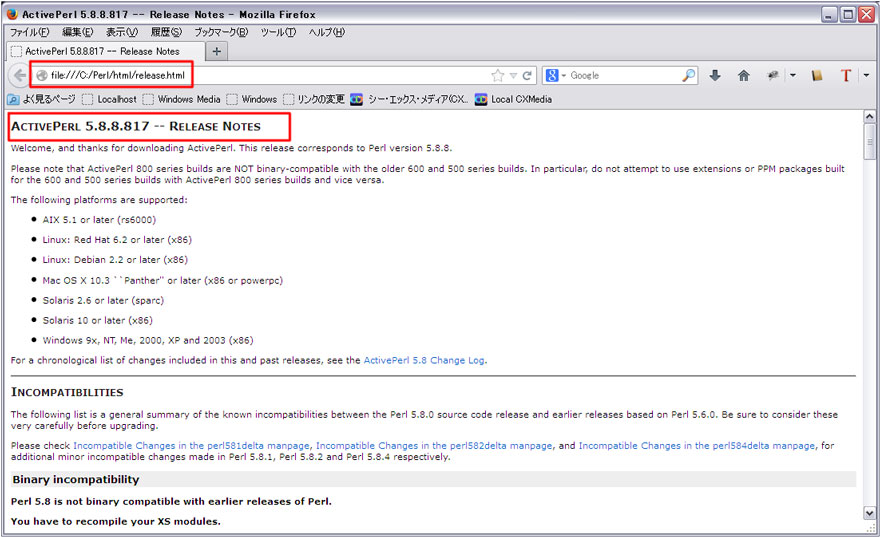
Task: Select the ActivePerl 5.8.8.817 Release Notes tab
Action: 105,51
